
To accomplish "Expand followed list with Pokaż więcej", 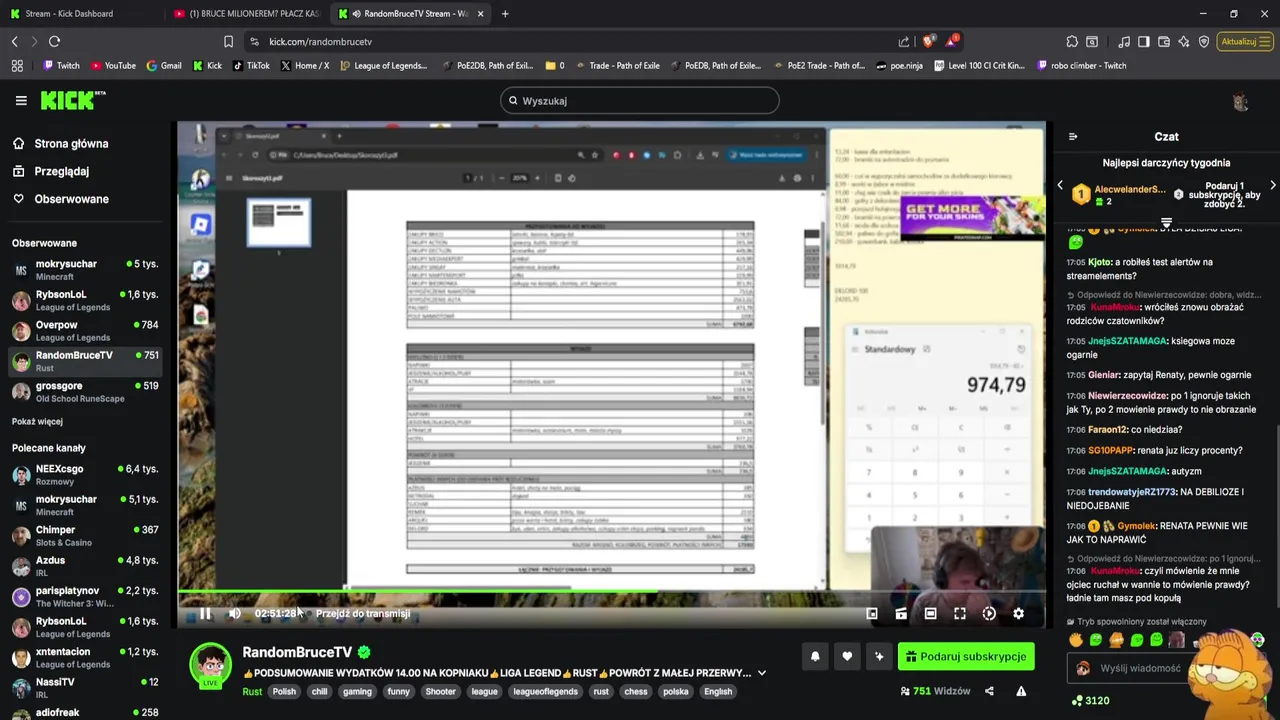I will 37,422.
